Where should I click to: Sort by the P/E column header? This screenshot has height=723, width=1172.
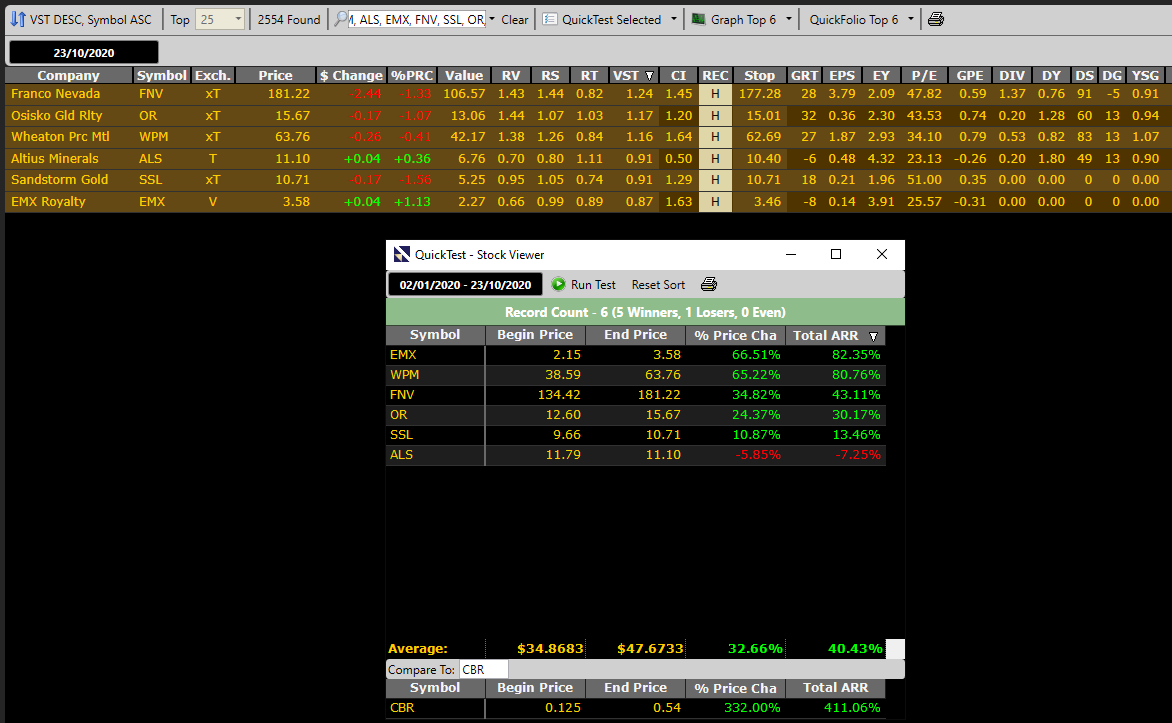pyautogui.click(x=924, y=76)
